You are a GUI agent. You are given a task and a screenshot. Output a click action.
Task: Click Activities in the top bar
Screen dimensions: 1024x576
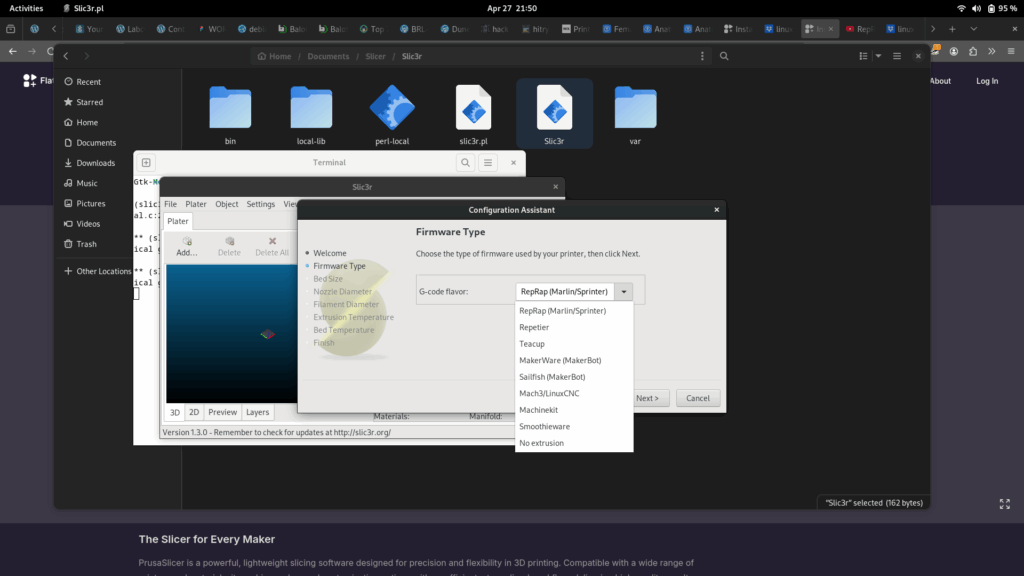click(x=26, y=8)
